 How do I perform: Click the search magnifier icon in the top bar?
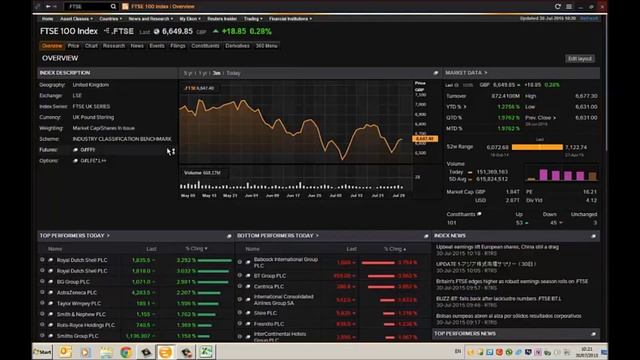[x=113, y=7]
